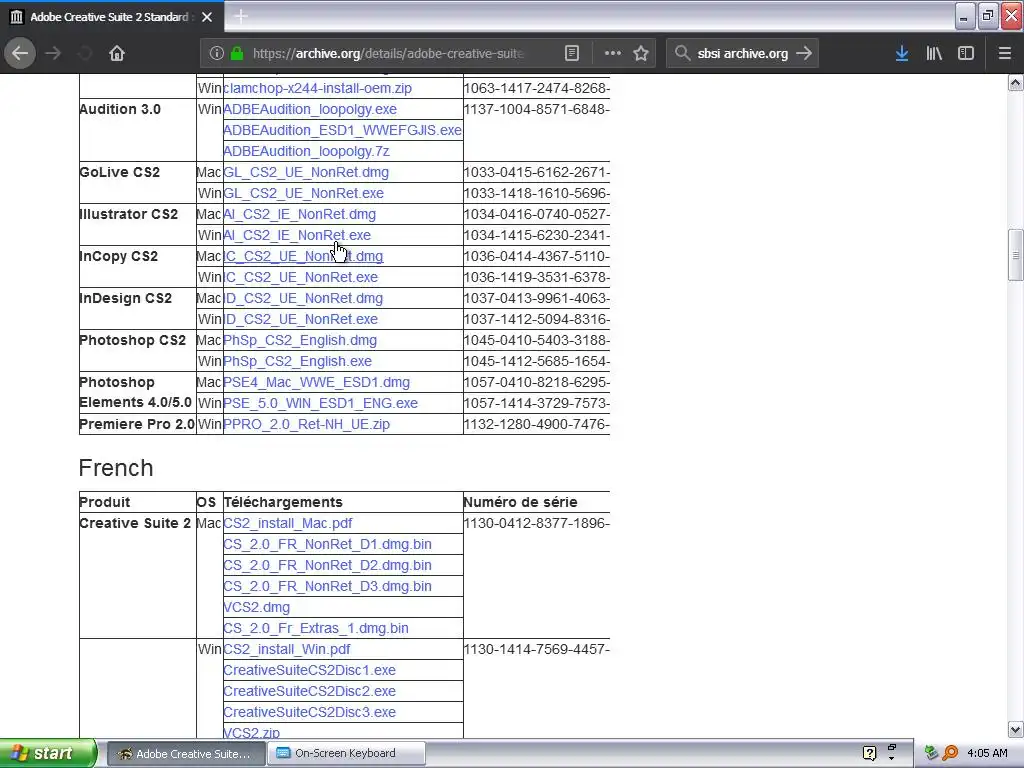Click the sbsi archive.org search box

pos(743,53)
